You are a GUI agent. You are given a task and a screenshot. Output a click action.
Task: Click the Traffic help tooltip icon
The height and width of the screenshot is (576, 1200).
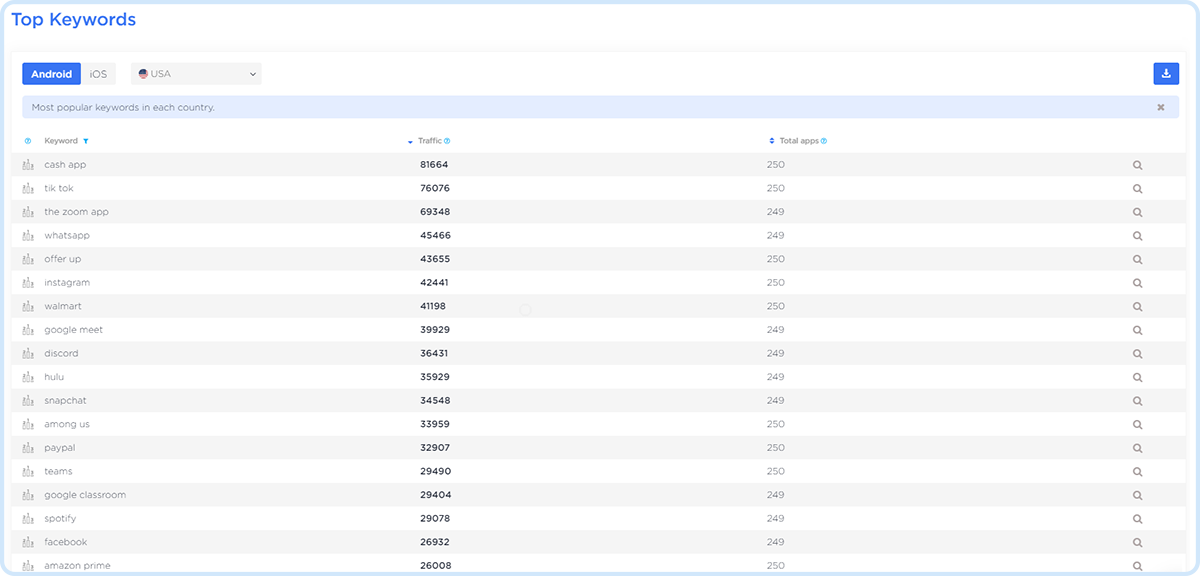click(447, 141)
